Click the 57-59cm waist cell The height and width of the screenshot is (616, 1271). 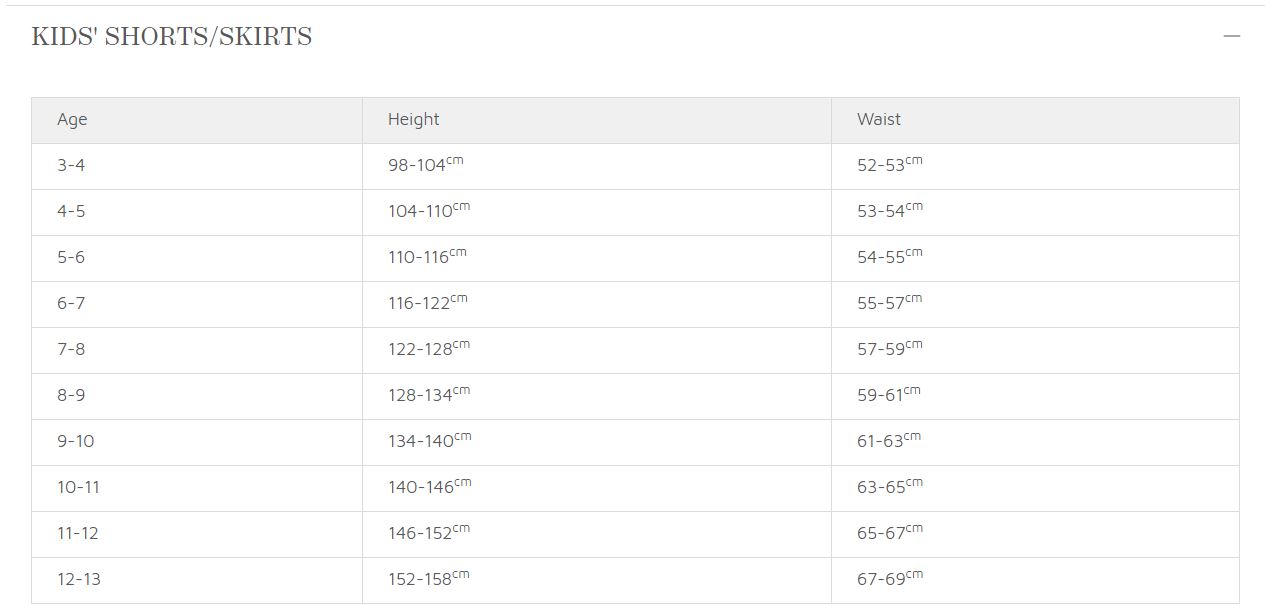tap(1035, 350)
